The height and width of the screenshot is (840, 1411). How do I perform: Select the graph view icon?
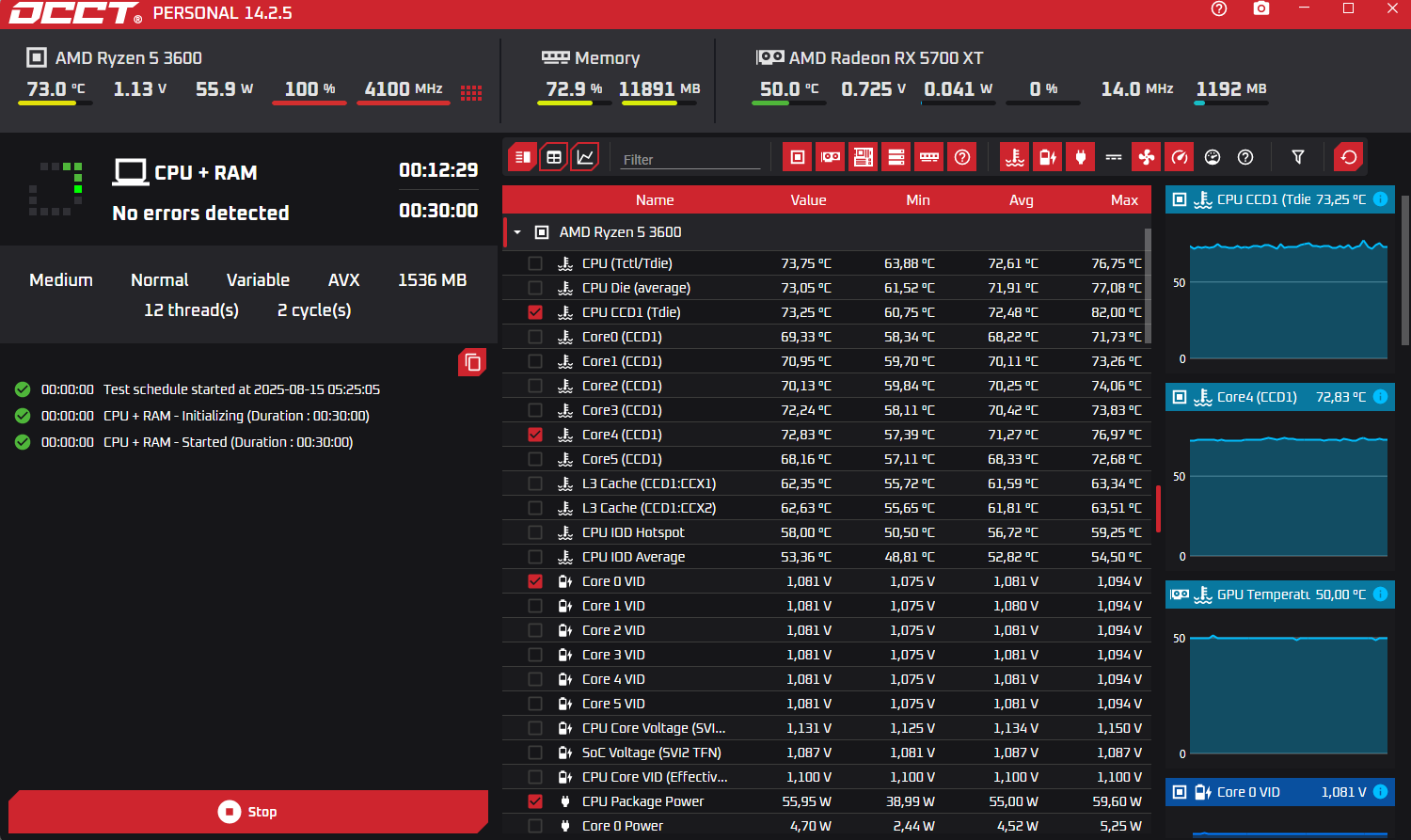coord(585,157)
